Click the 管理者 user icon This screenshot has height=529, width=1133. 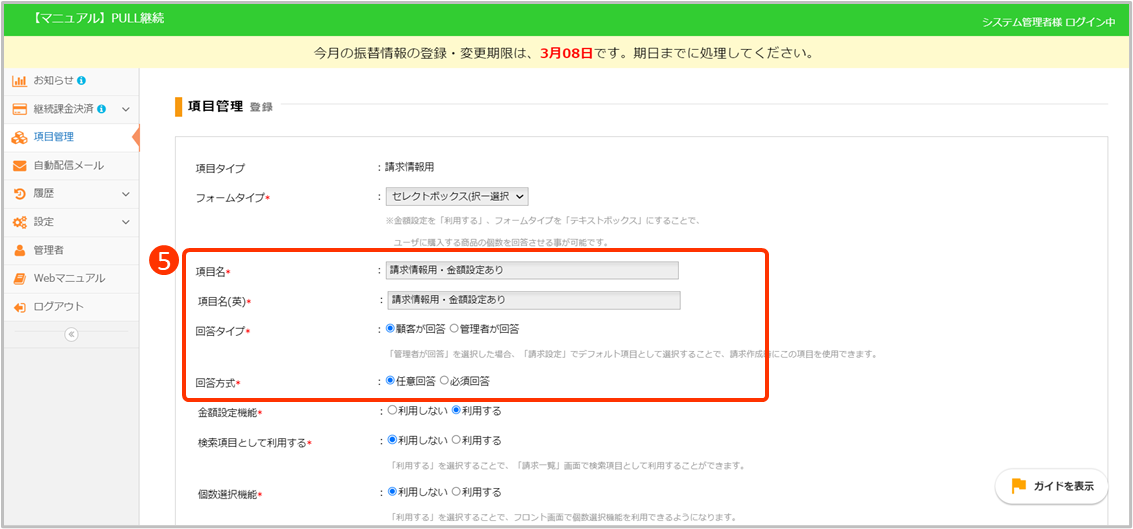click(19, 250)
